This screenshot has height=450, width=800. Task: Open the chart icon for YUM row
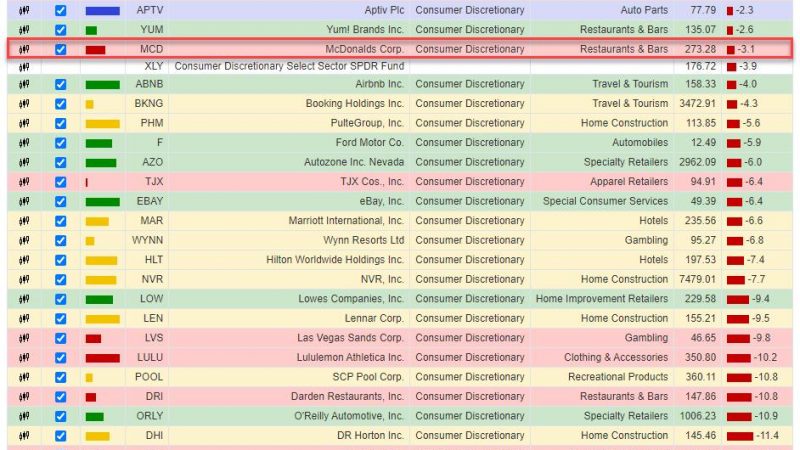pyautogui.click(x=24, y=30)
